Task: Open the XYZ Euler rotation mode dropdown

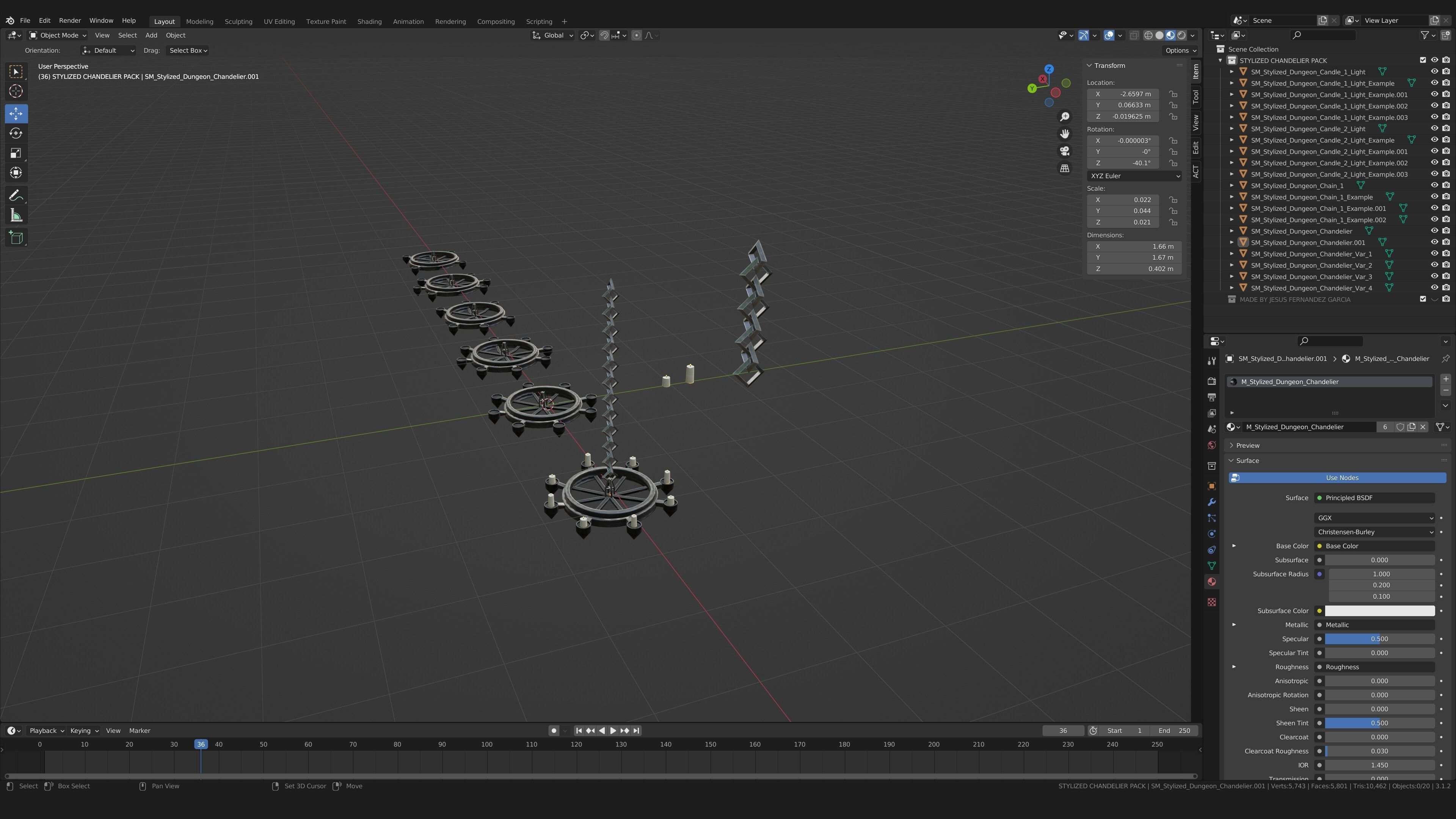Action: click(x=1134, y=176)
